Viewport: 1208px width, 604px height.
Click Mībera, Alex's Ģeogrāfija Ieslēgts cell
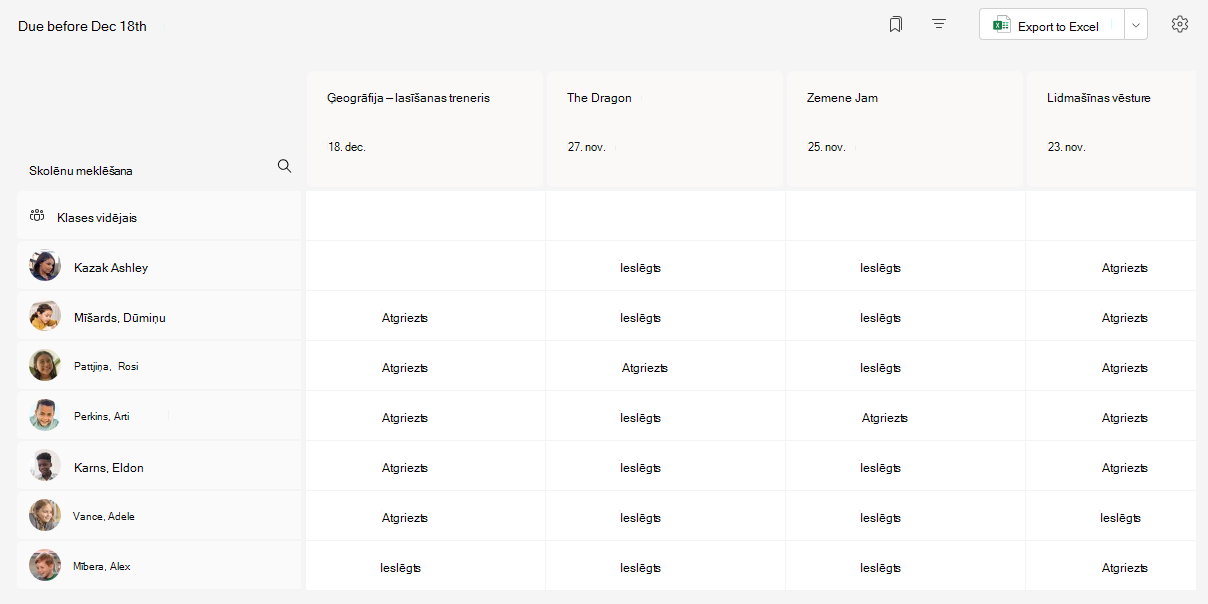pyautogui.click(x=401, y=568)
